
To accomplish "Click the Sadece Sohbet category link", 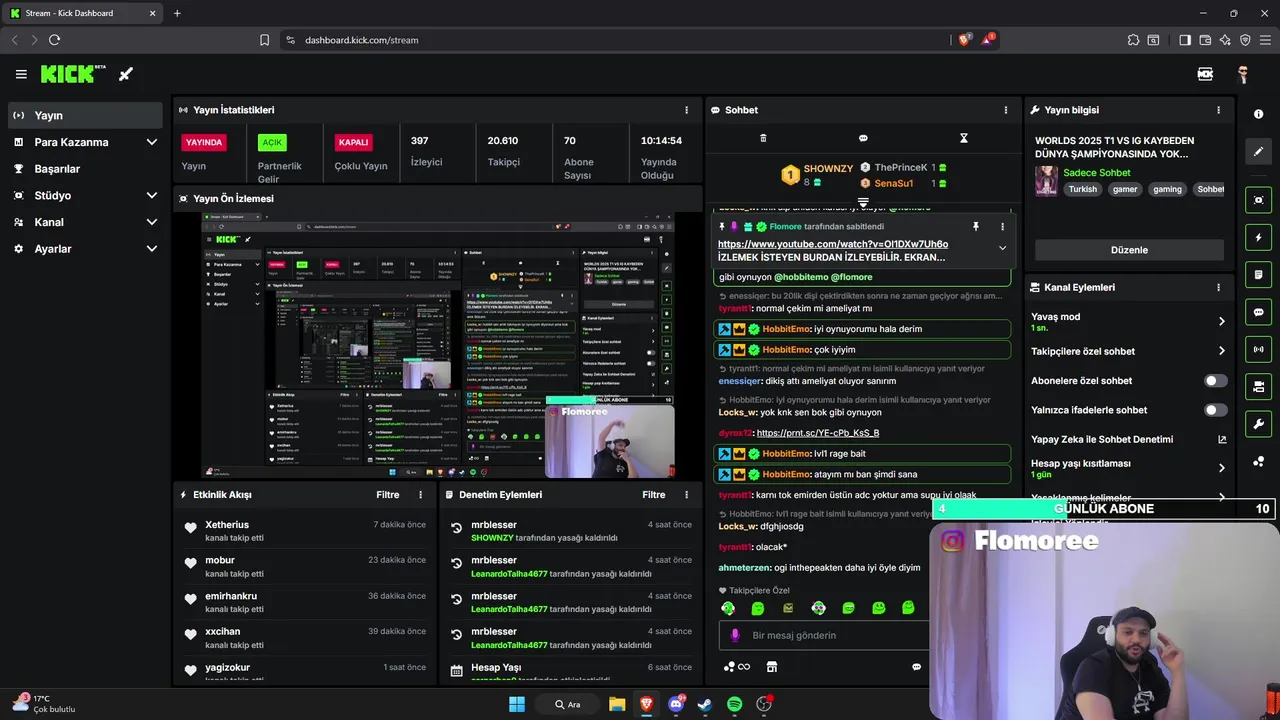I will [x=1097, y=173].
